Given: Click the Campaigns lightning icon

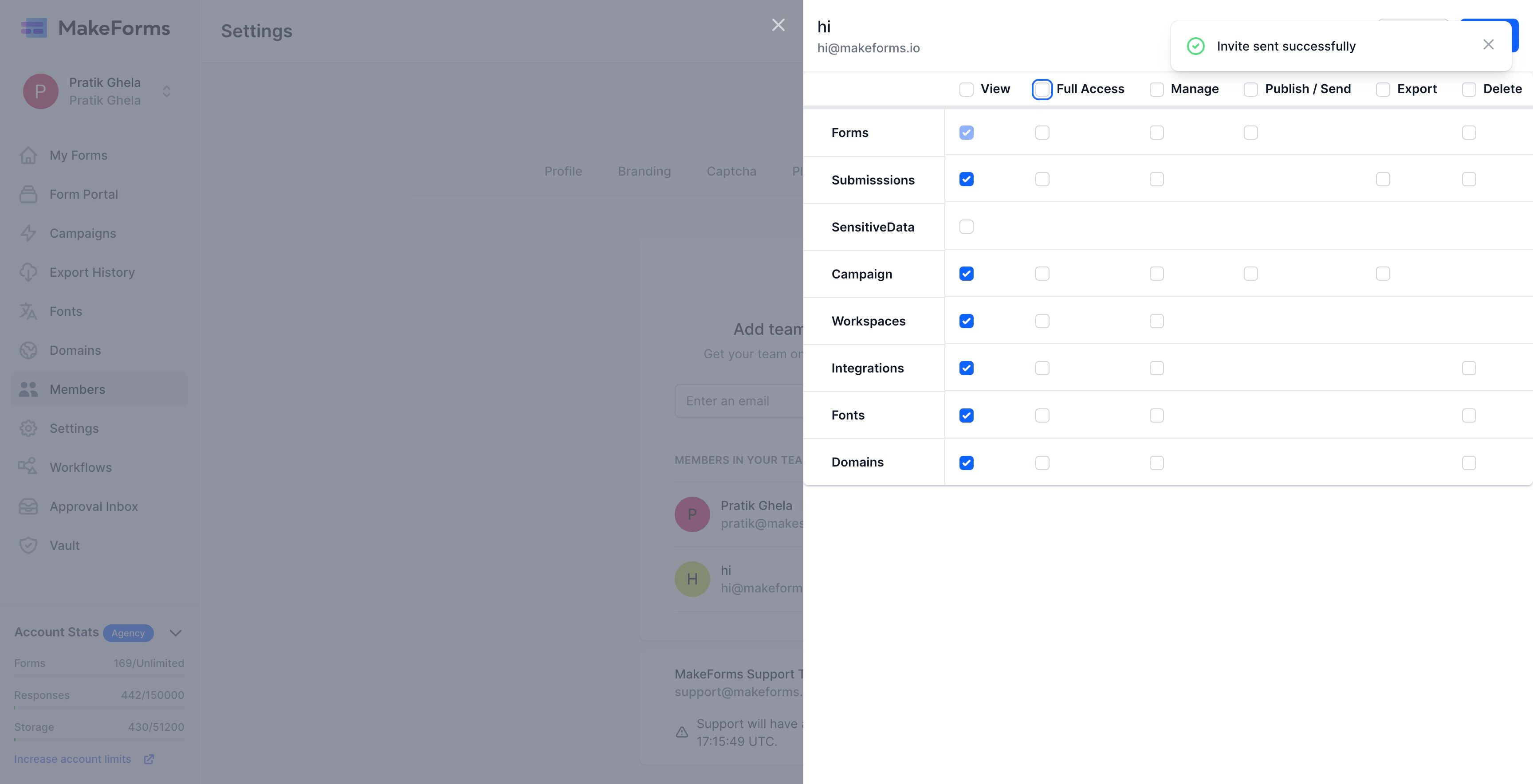Looking at the screenshot, I should point(28,233).
